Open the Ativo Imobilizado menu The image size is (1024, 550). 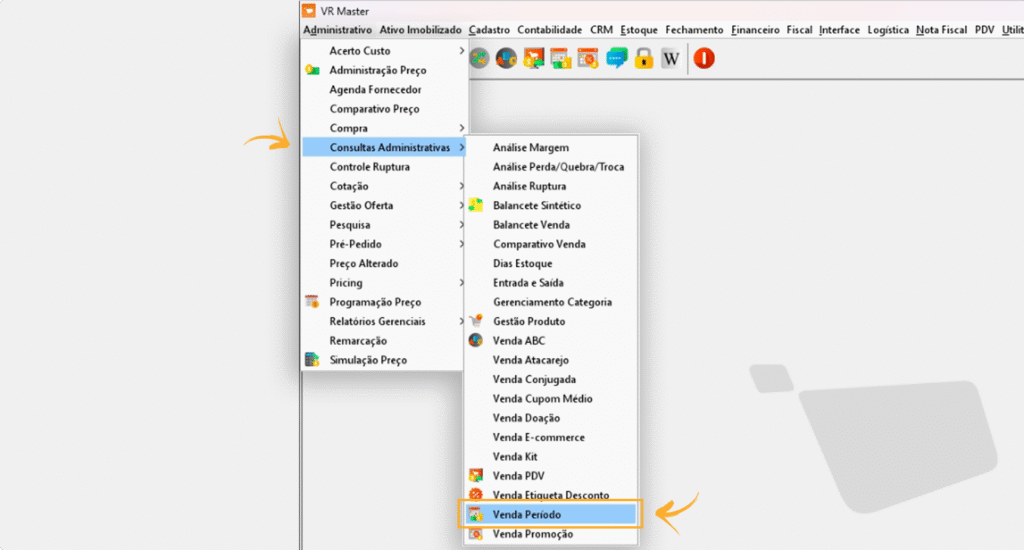point(421,30)
